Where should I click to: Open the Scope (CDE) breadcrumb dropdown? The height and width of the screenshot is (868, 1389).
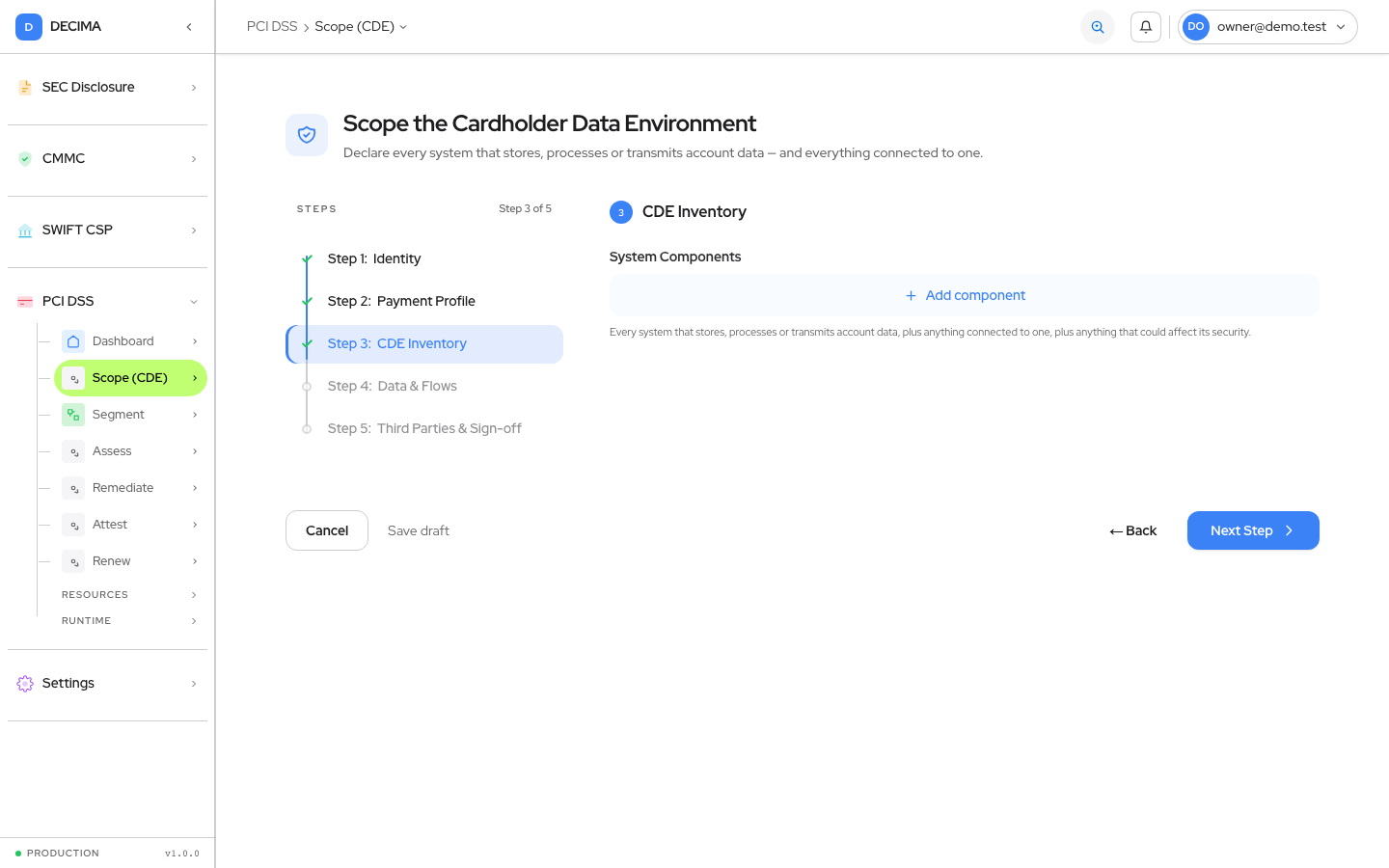362,27
